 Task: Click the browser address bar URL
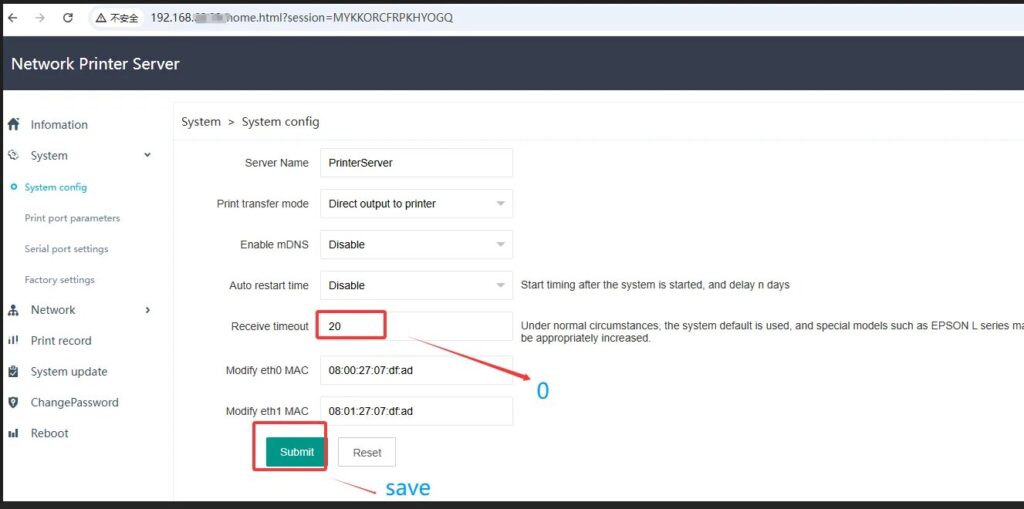point(302,18)
